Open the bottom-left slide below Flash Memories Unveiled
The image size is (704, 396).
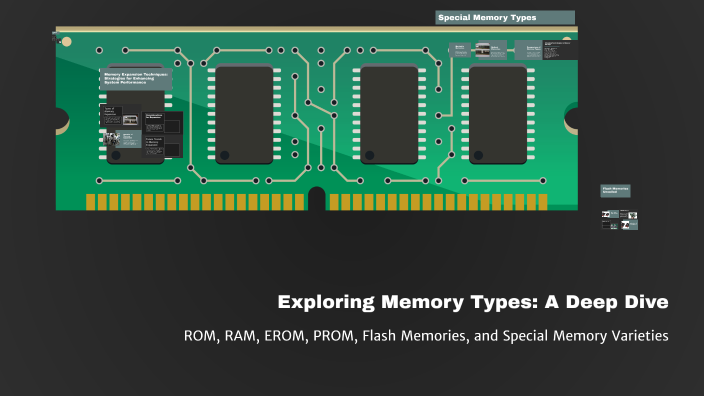[610, 224]
